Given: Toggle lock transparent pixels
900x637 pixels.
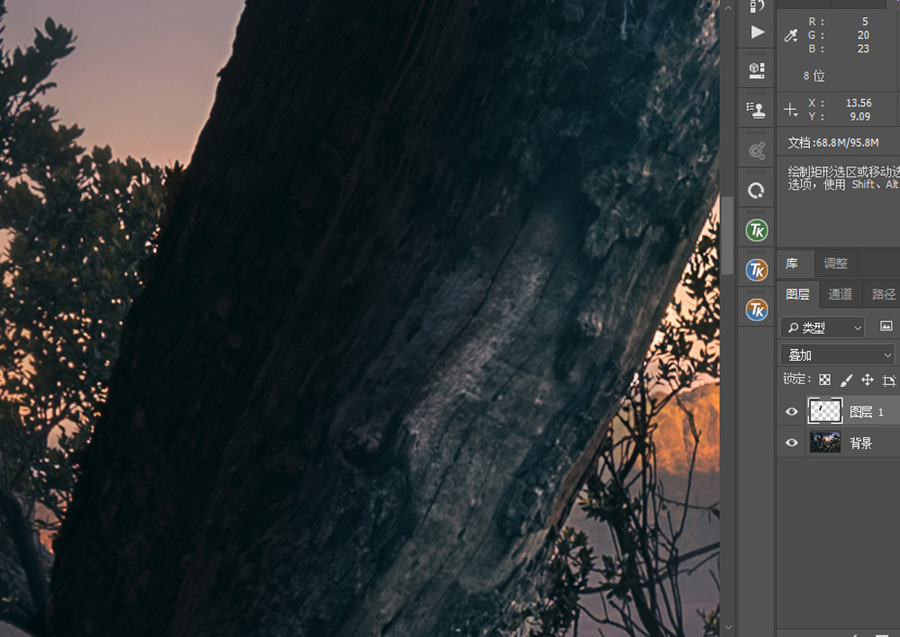Looking at the screenshot, I should click(825, 379).
